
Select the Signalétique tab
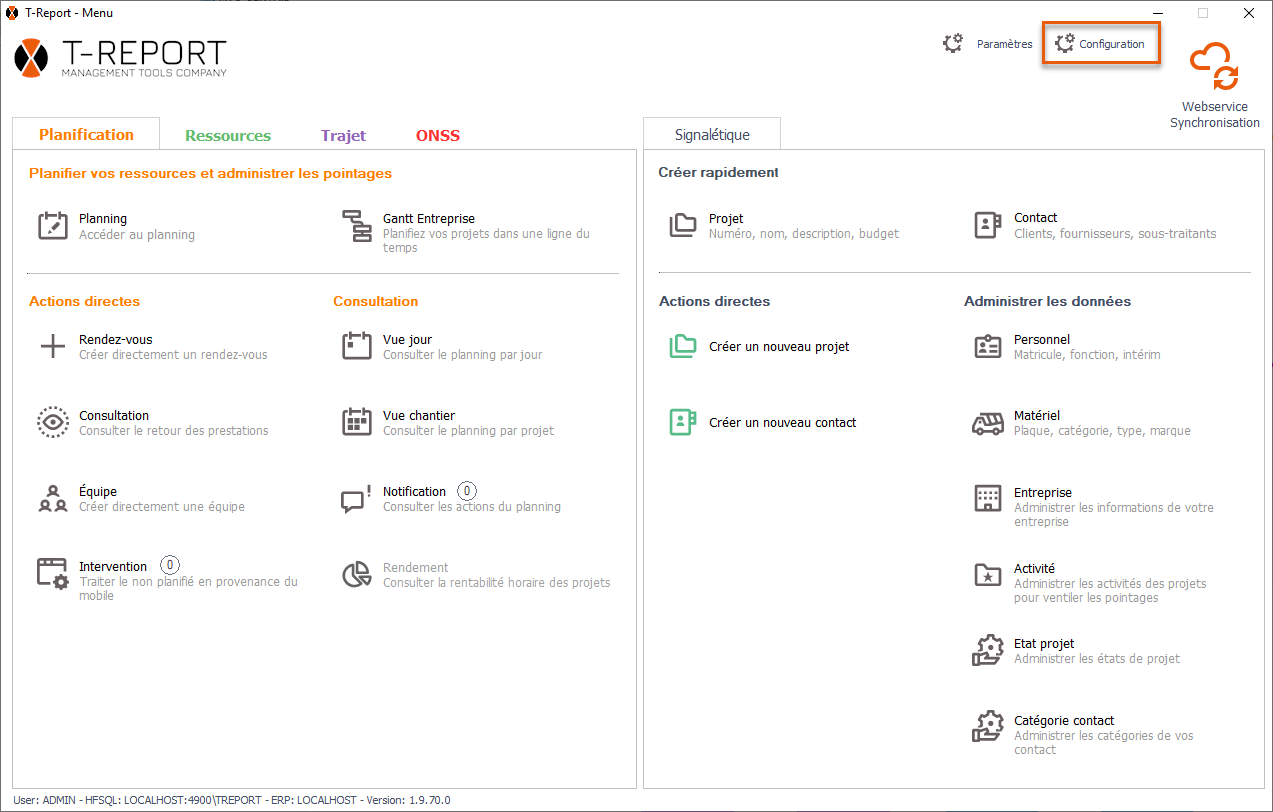712,135
